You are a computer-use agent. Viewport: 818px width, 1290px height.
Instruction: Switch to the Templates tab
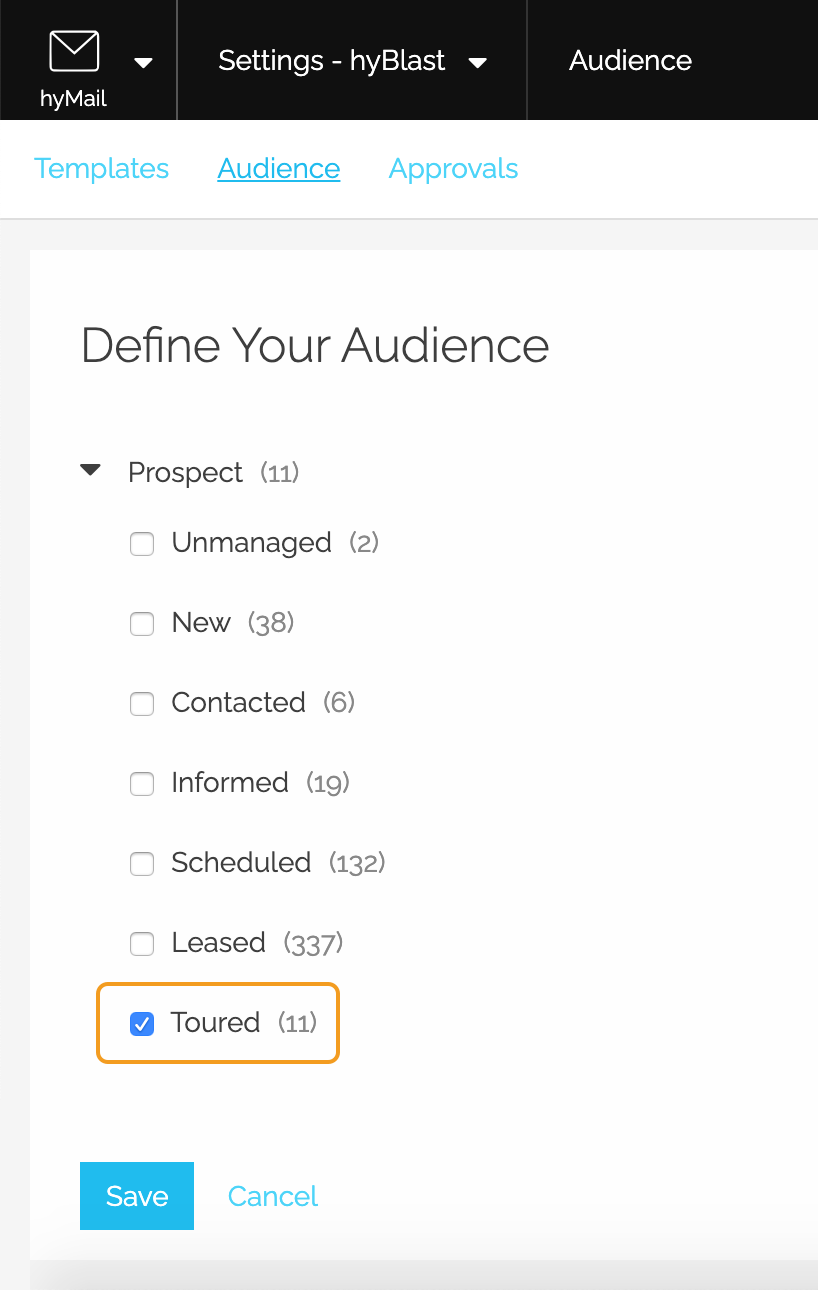102,168
